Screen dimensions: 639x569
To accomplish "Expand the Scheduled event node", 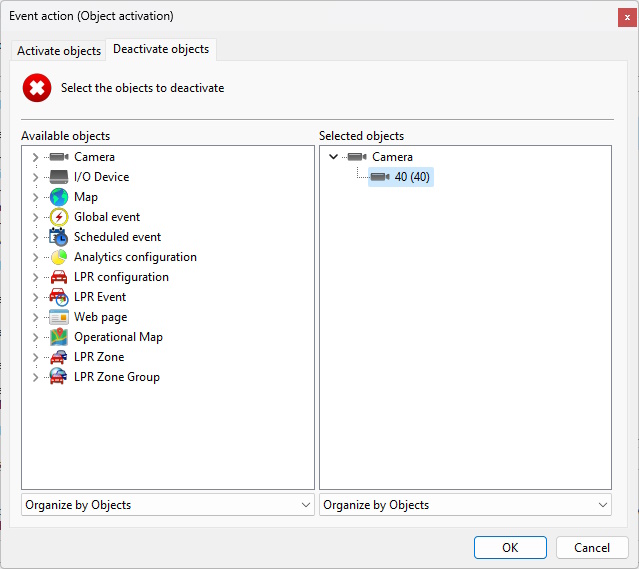I will [x=35, y=237].
